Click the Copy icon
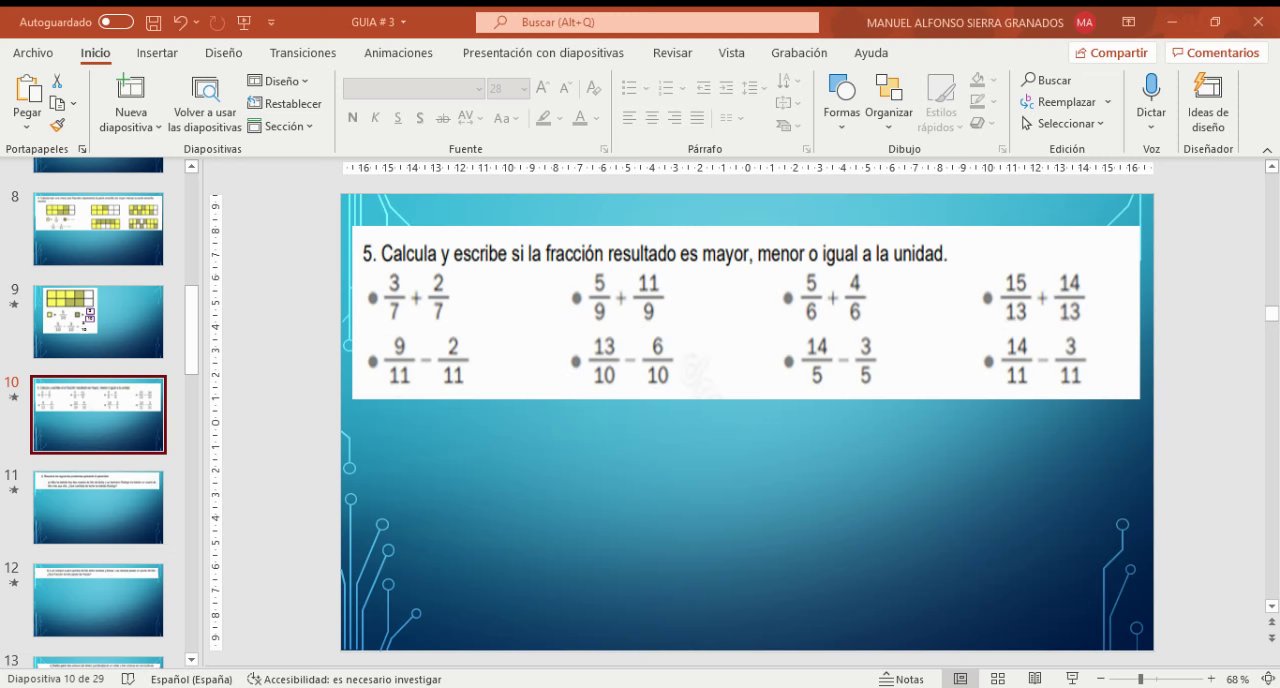 coord(57,103)
